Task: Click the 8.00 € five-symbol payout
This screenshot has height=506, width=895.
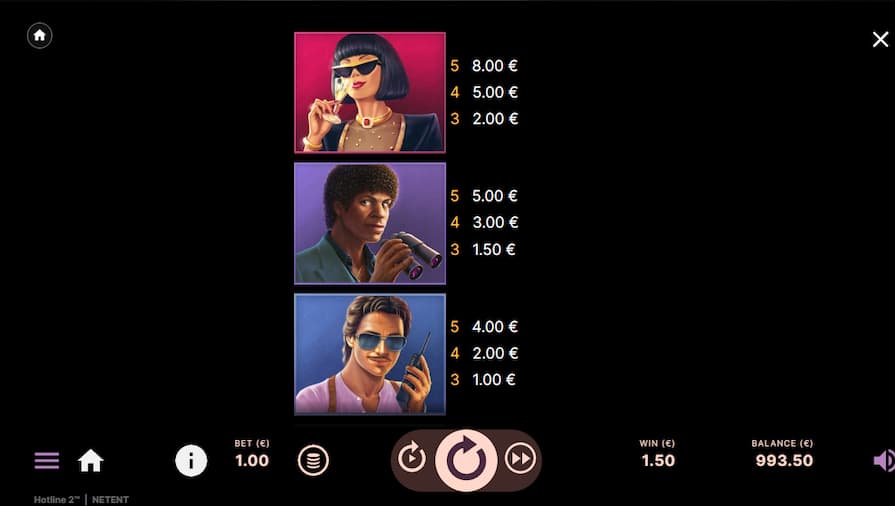Action: tap(494, 66)
